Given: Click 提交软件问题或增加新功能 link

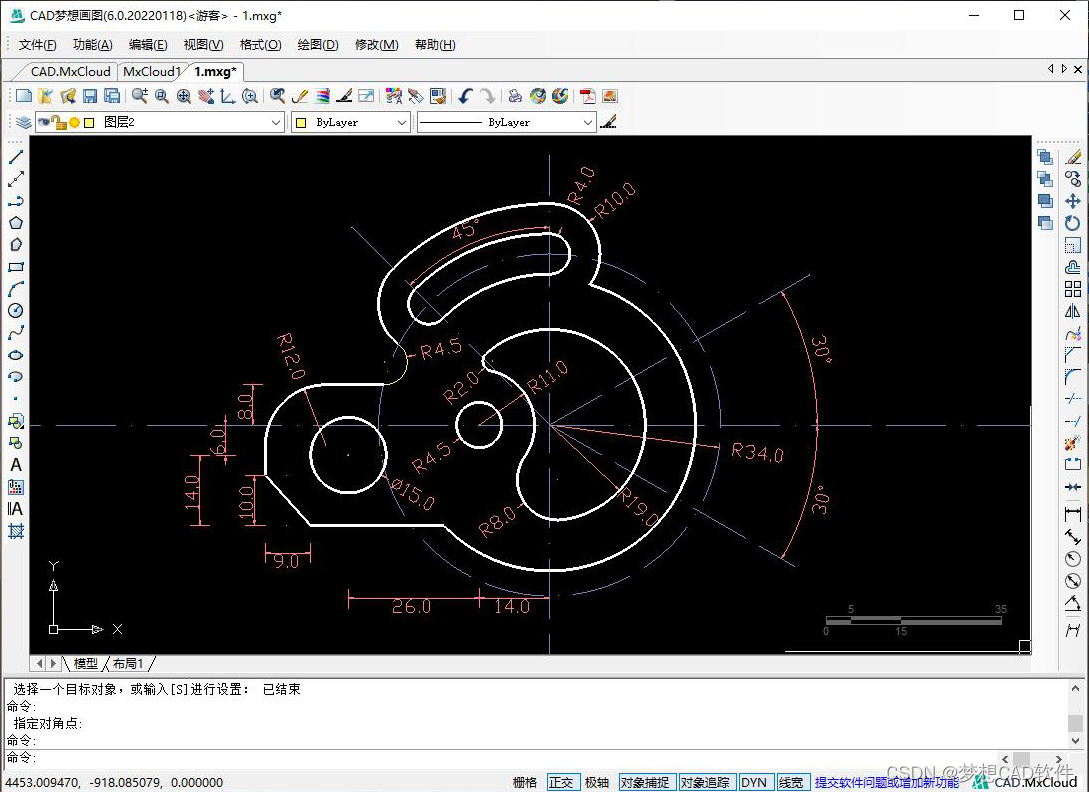Looking at the screenshot, I should tap(887, 782).
